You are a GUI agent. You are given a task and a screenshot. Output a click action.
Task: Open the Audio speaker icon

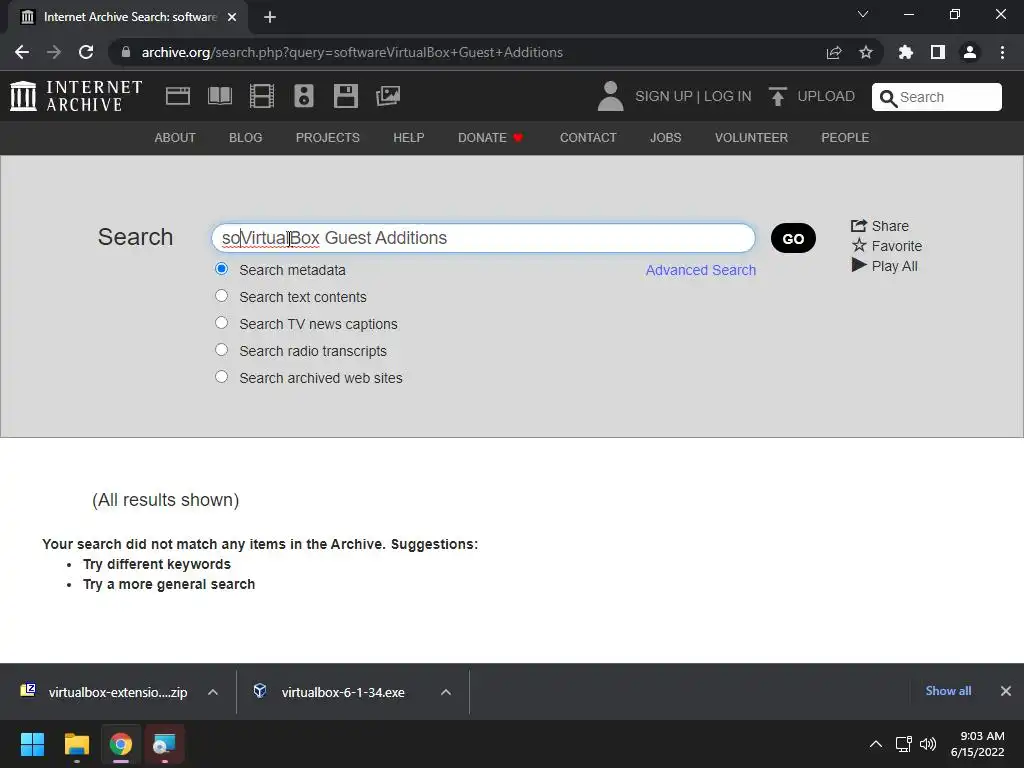click(304, 96)
